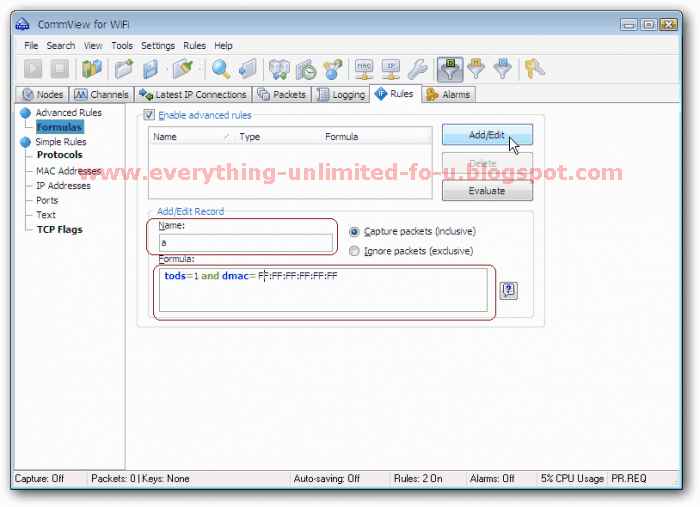Click the open folder toolbar icon

(124, 69)
